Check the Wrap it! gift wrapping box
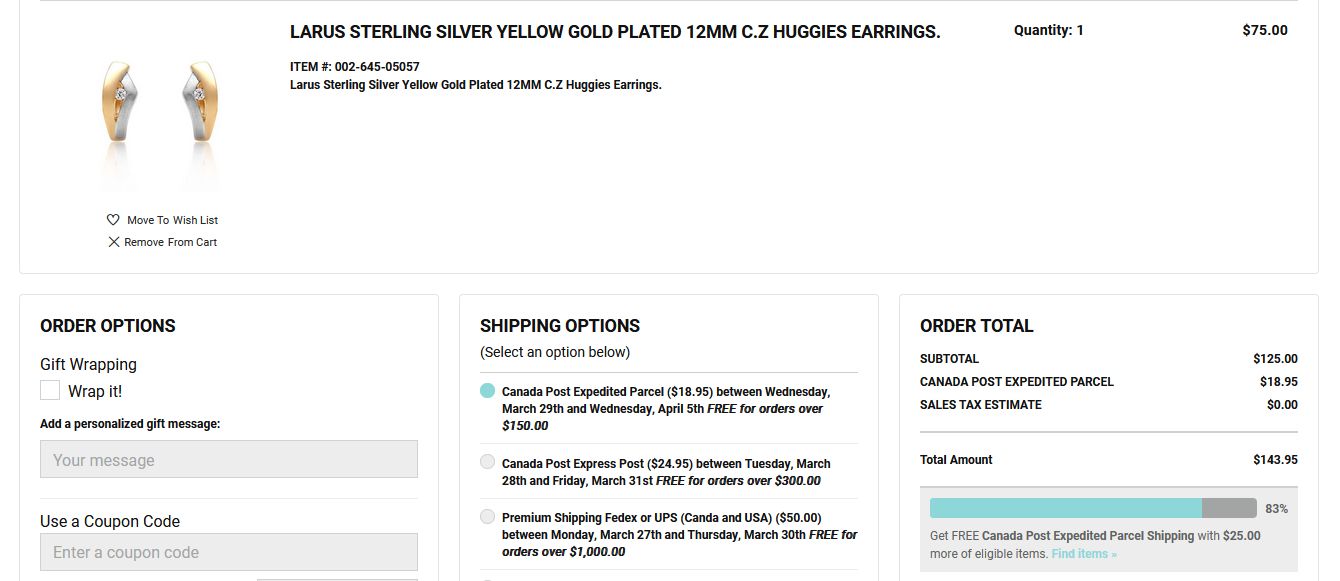 tap(50, 390)
